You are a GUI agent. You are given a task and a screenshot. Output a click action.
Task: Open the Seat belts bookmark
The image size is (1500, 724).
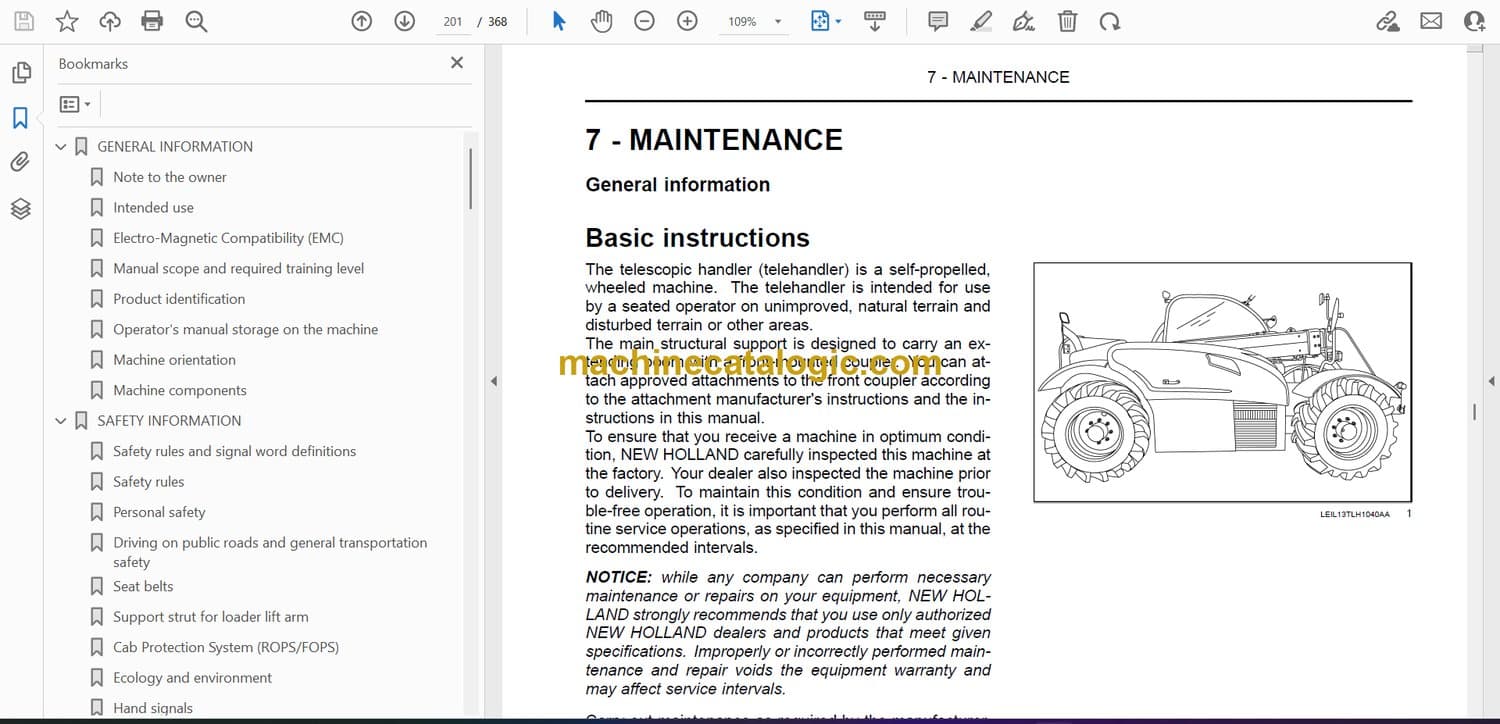click(x=143, y=586)
